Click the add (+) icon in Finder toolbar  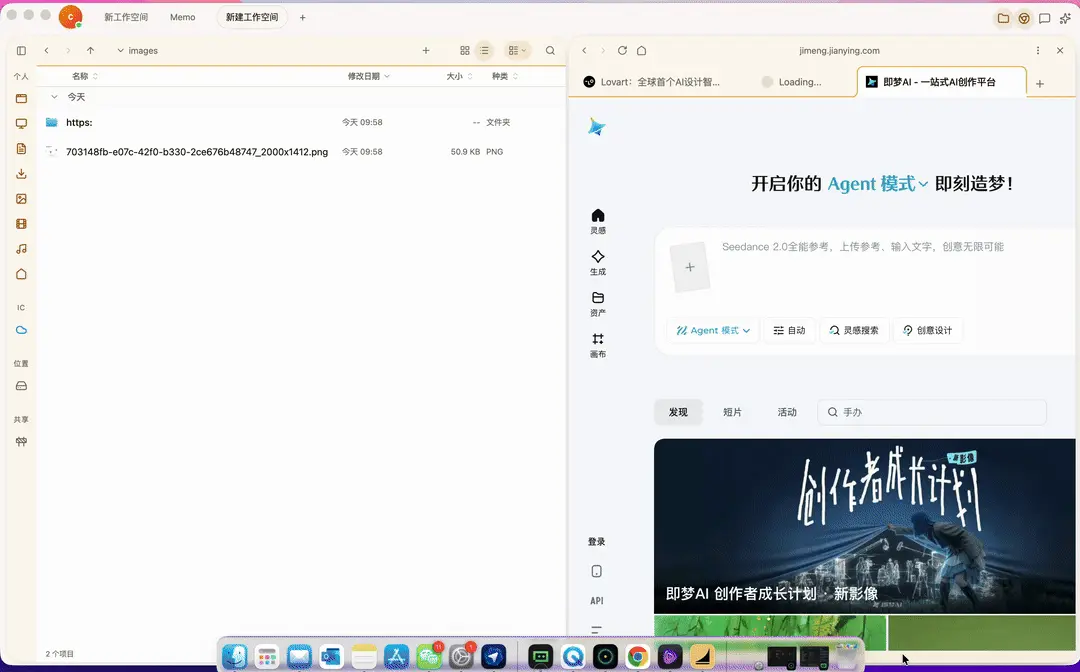425,50
